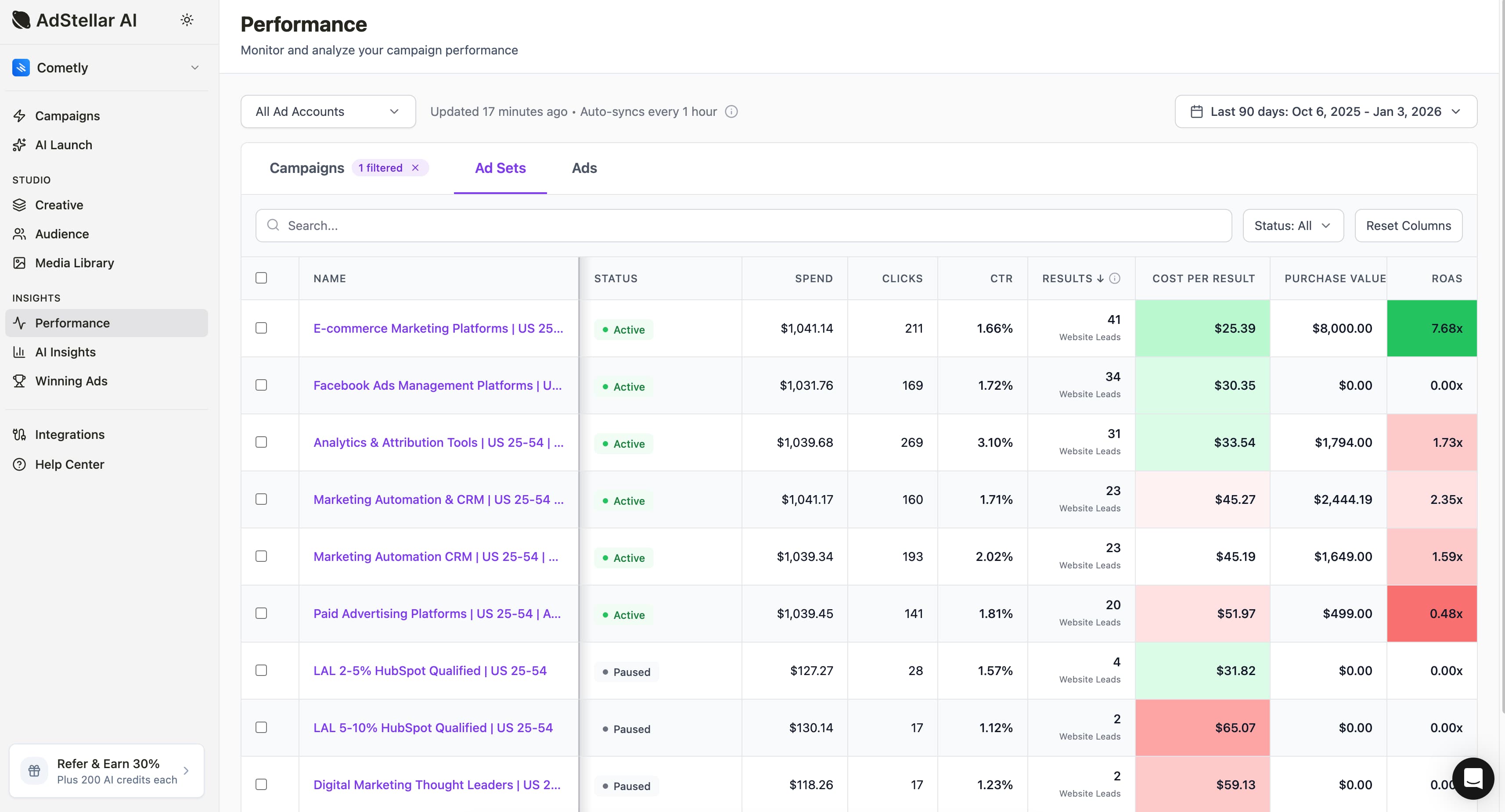Open the Integrations plug icon

(x=19, y=434)
